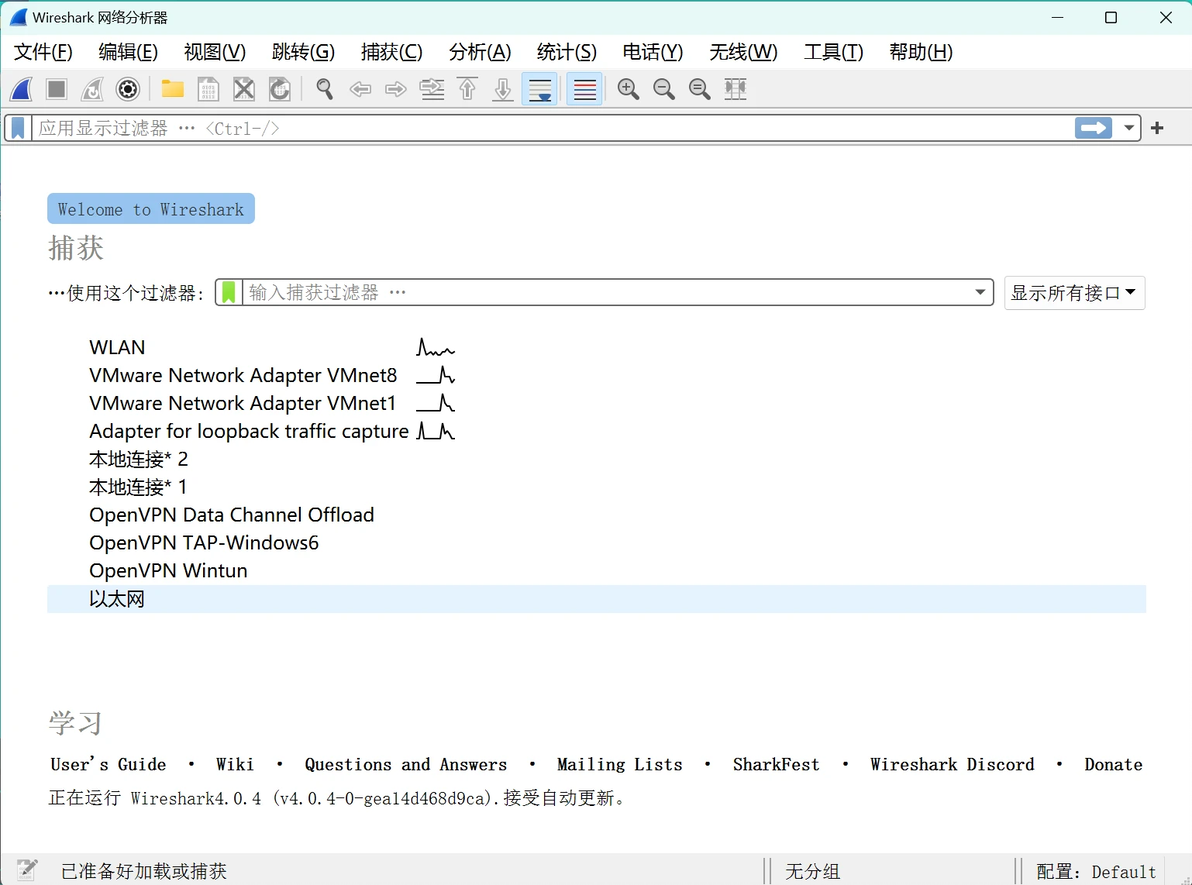Click the 配置: Default profile in status bar
The height and width of the screenshot is (885, 1192).
(x=1095, y=871)
